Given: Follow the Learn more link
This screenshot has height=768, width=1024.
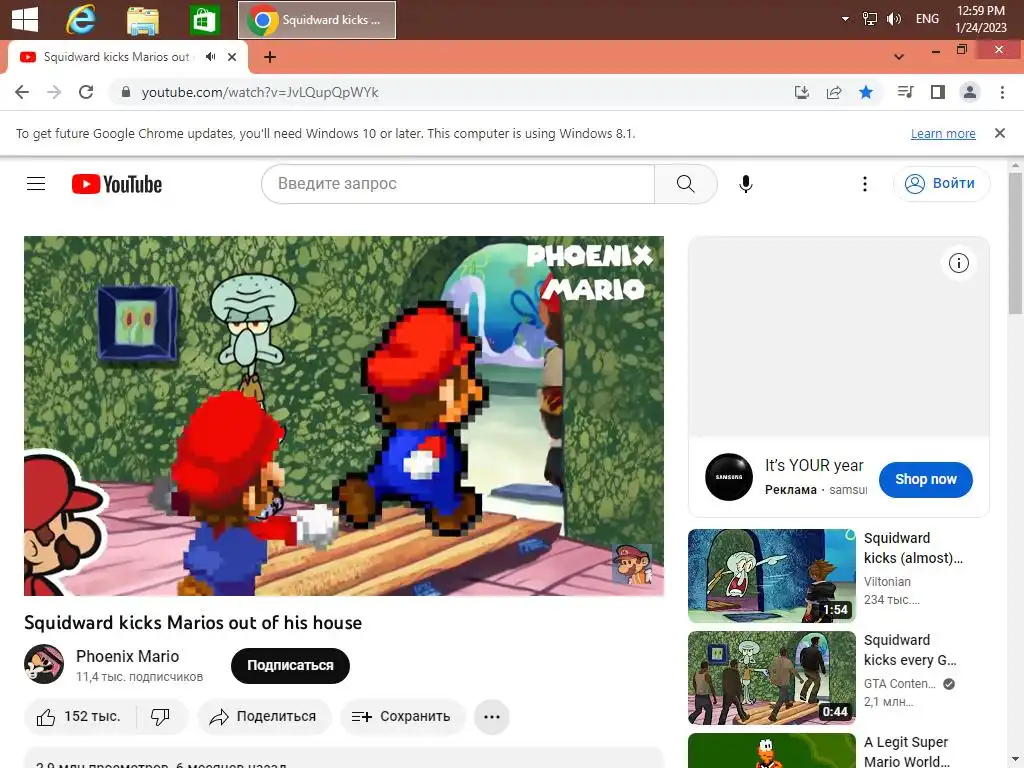Looking at the screenshot, I should click(x=943, y=133).
